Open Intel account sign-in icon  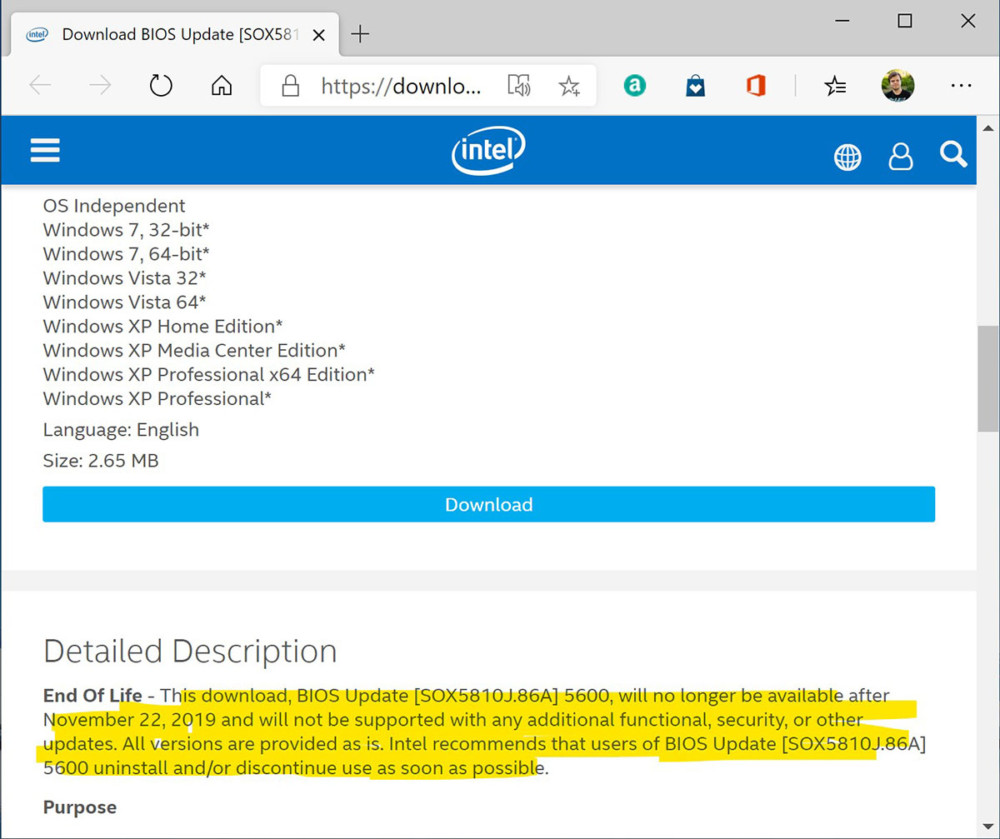(901, 156)
